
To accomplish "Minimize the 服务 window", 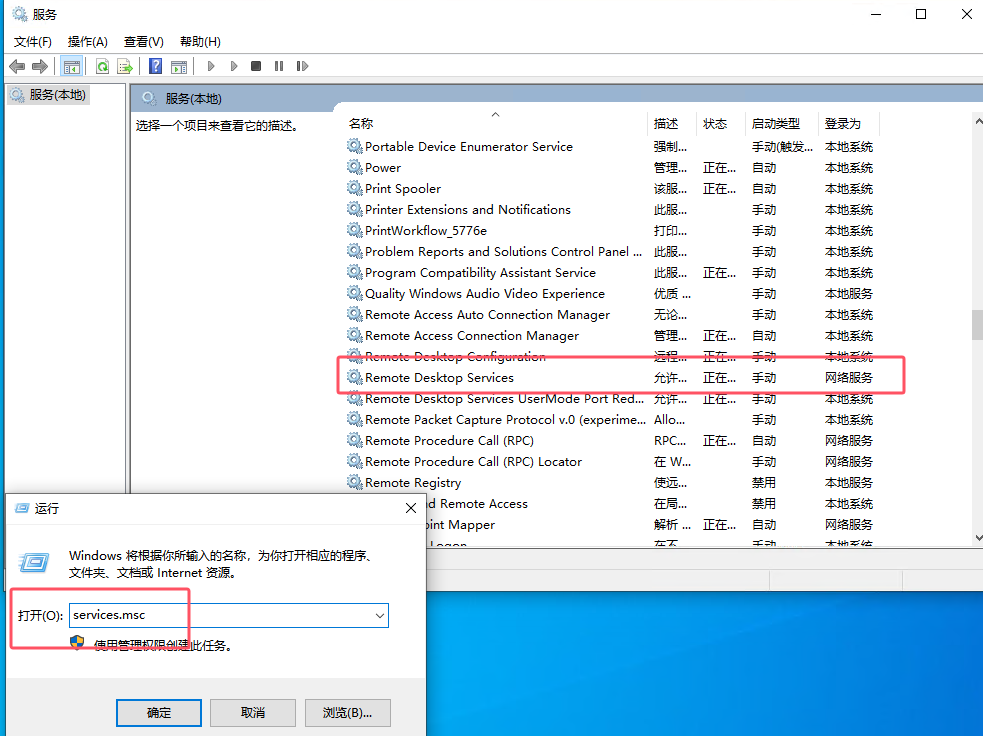I will coord(876,14).
